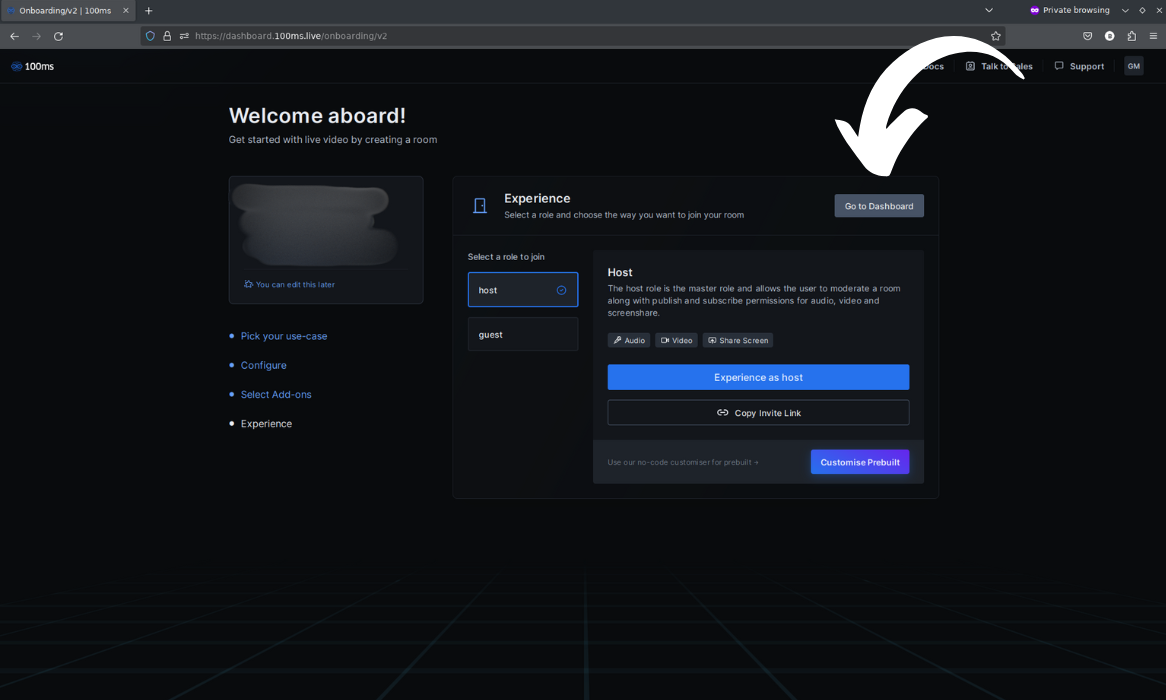This screenshot has height=700, width=1166.
Task: Select the host role option
Action: [523, 290]
